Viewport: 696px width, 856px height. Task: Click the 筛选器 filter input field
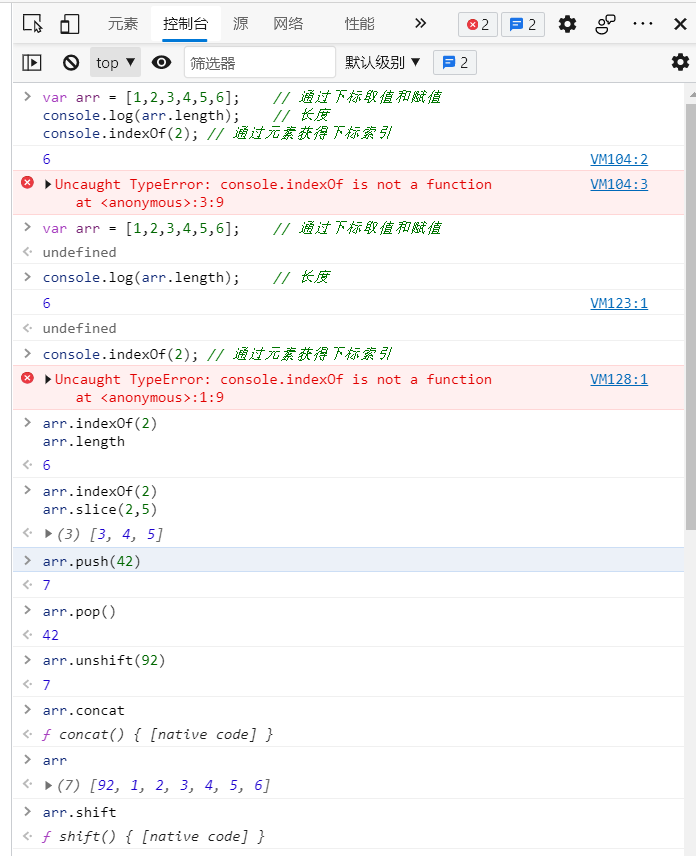[x=259, y=62]
